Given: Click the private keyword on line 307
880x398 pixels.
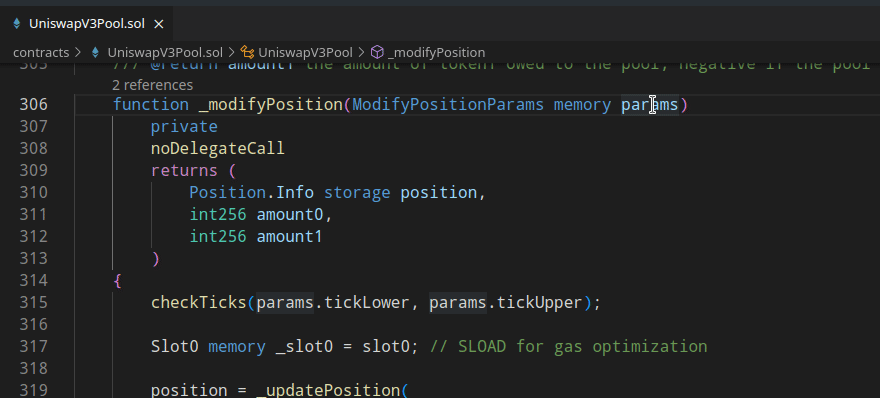Looking at the screenshot, I should 184,127.
